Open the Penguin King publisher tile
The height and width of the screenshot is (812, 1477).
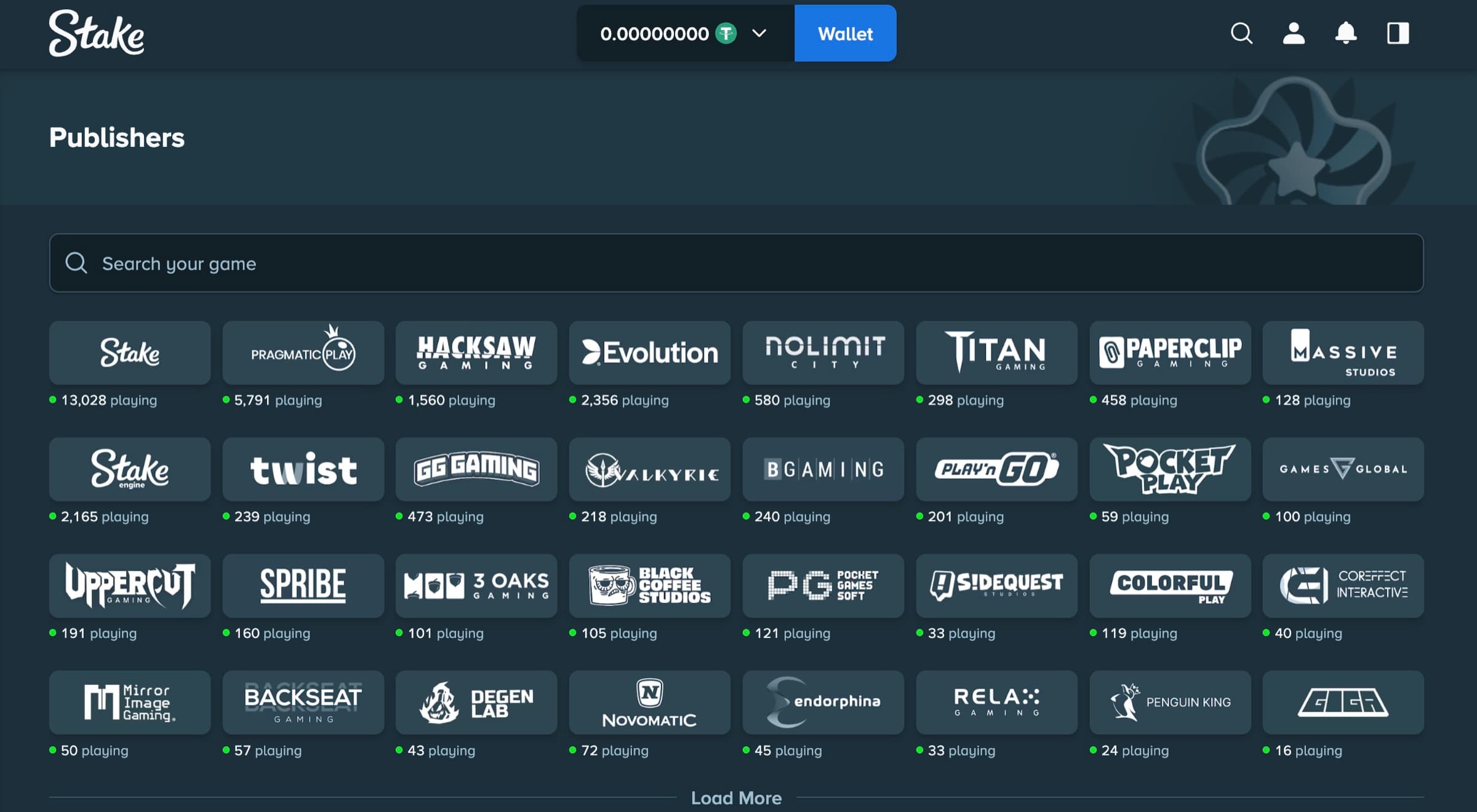[1170, 703]
